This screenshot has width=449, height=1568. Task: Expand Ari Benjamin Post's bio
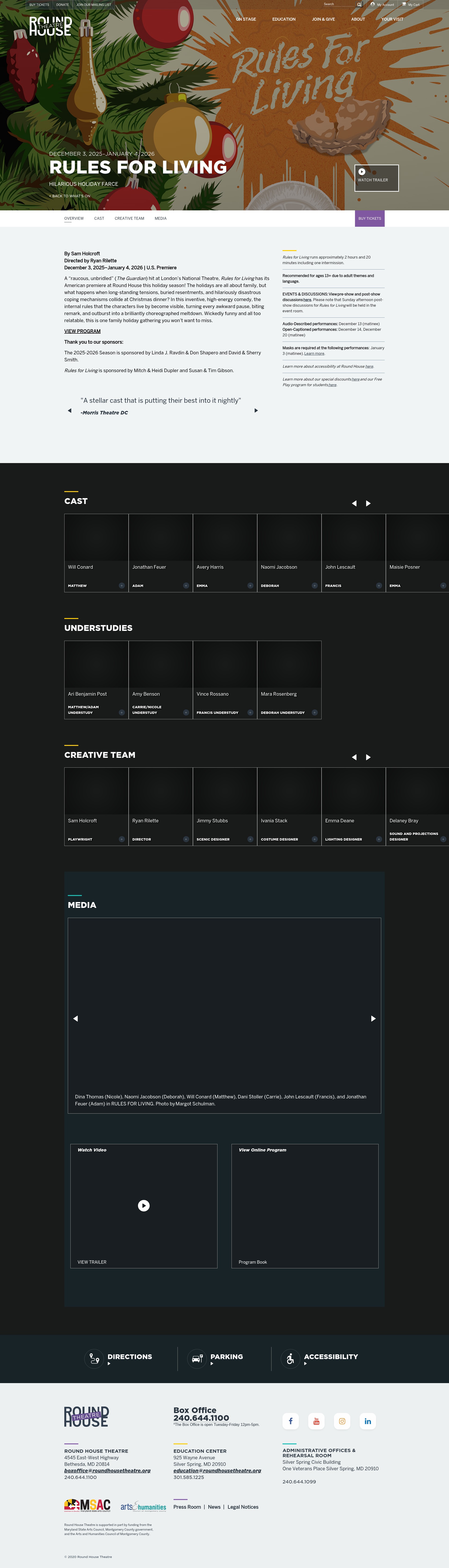pos(122,712)
